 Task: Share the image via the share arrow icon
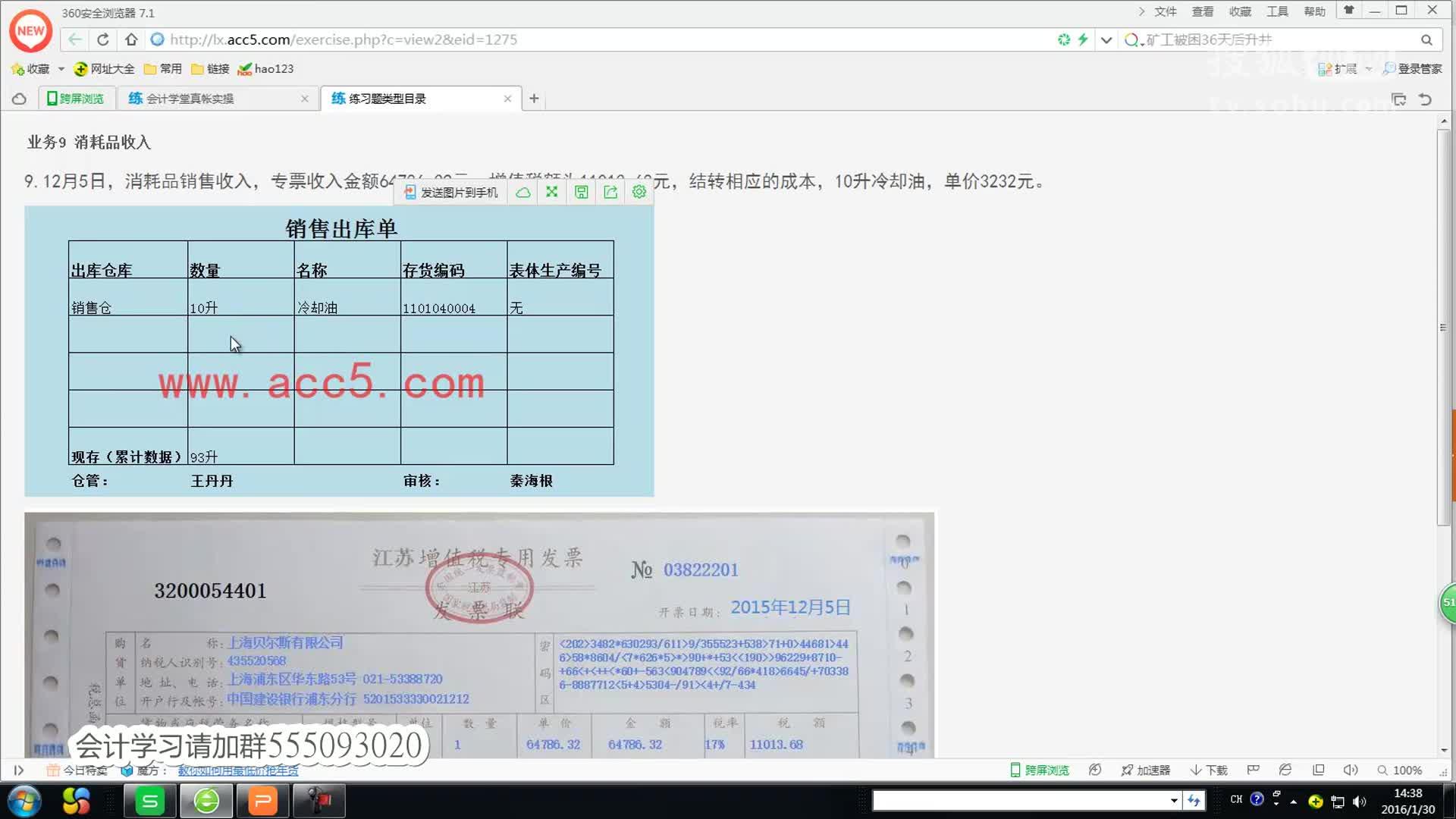(x=610, y=191)
